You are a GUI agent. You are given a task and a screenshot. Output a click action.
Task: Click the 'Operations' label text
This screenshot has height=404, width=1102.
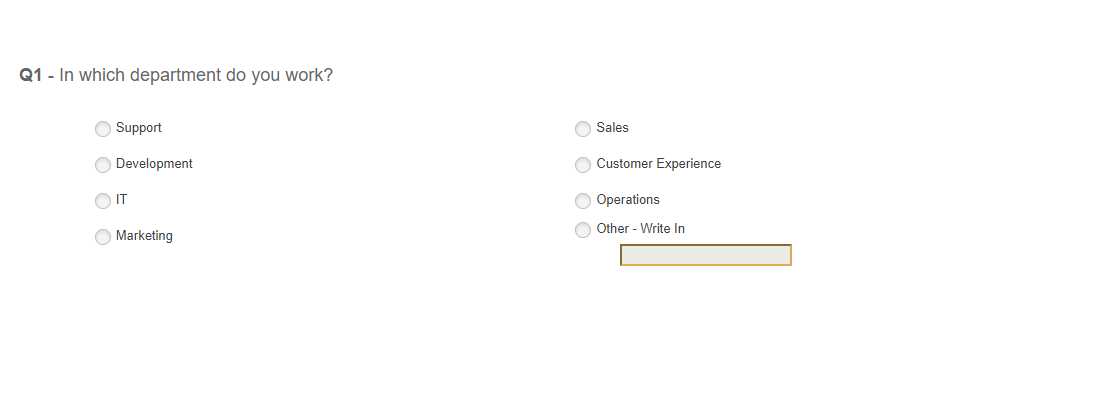[x=628, y=200]
